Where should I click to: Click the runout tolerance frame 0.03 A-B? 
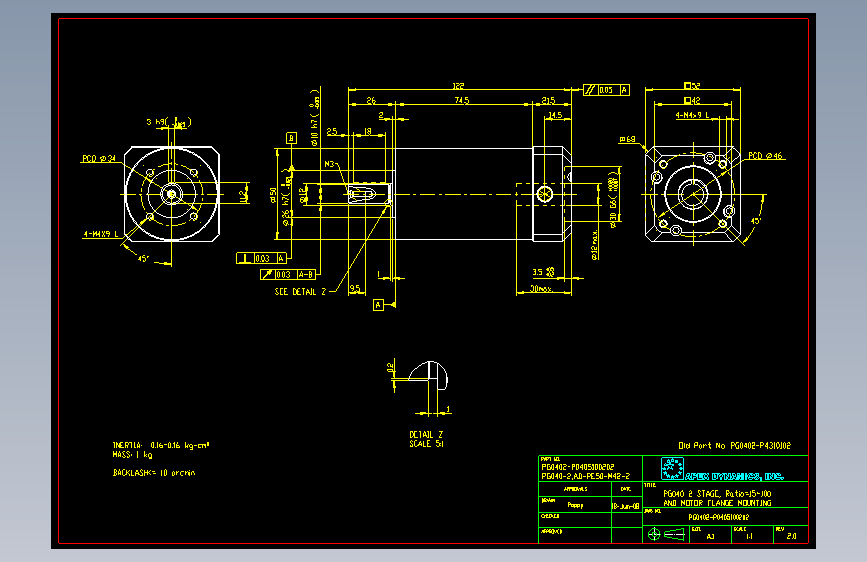(x=288, y=274)
